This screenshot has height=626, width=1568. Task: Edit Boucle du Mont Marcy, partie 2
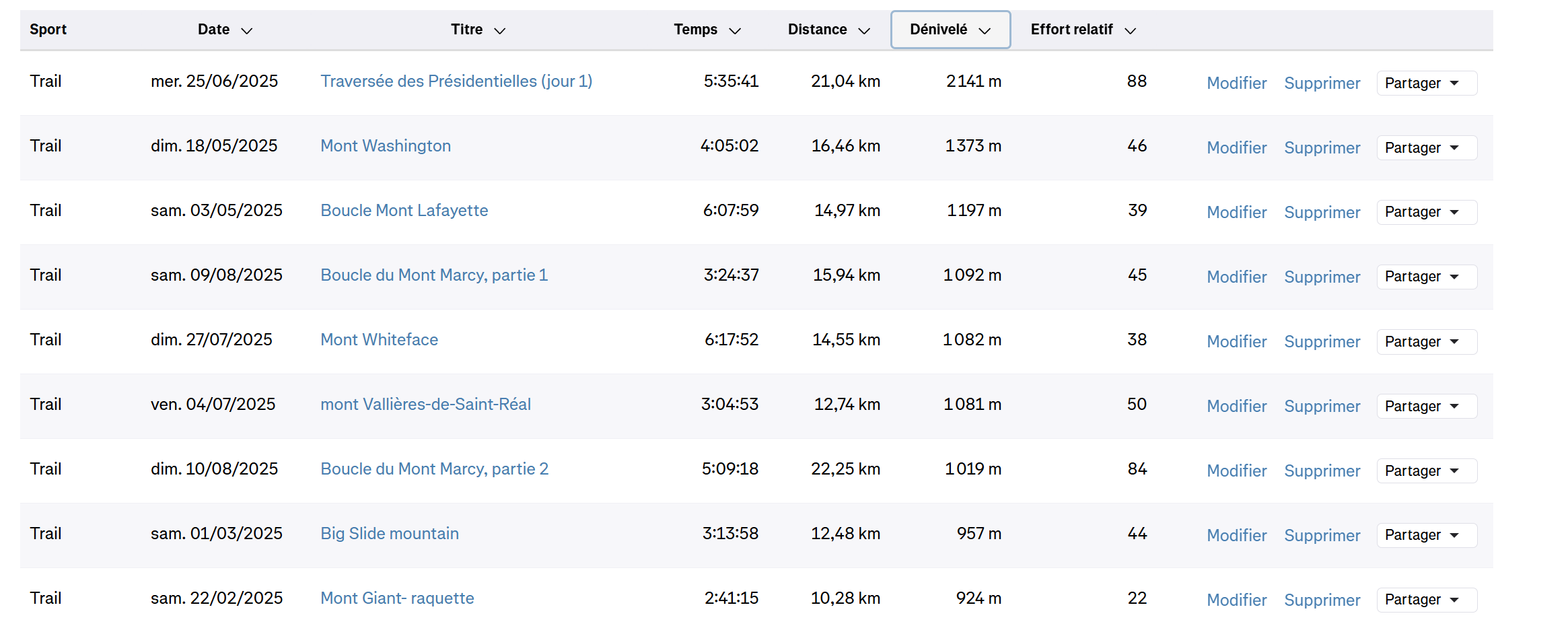pyautogui.click(x=1236, y=471)
